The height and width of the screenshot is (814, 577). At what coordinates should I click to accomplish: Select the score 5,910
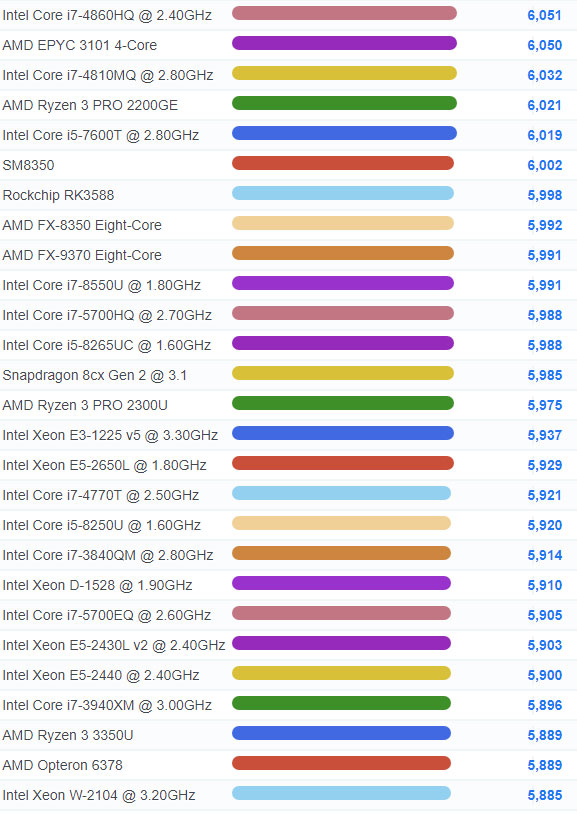(545, 586)
